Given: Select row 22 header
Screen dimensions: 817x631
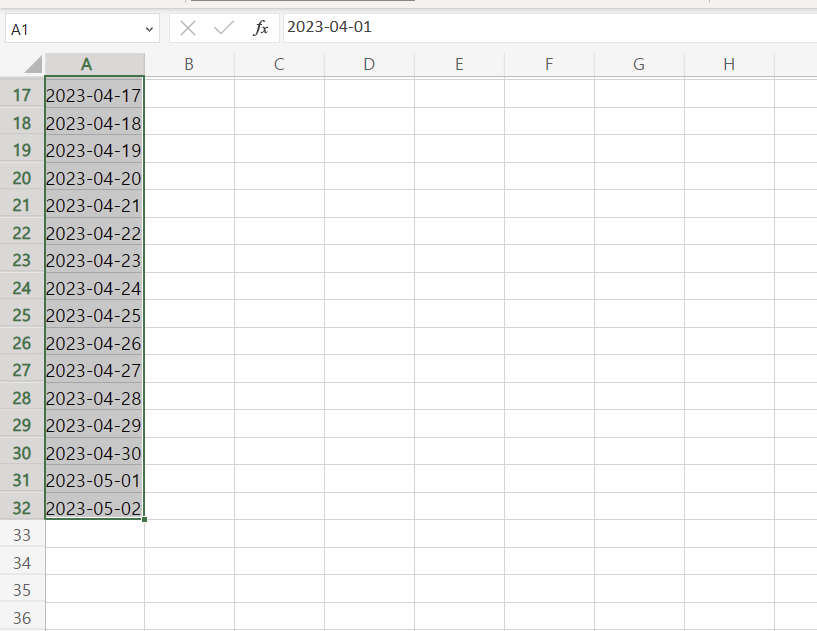Looking at the screenshot, I should click(x=22, y=232).
